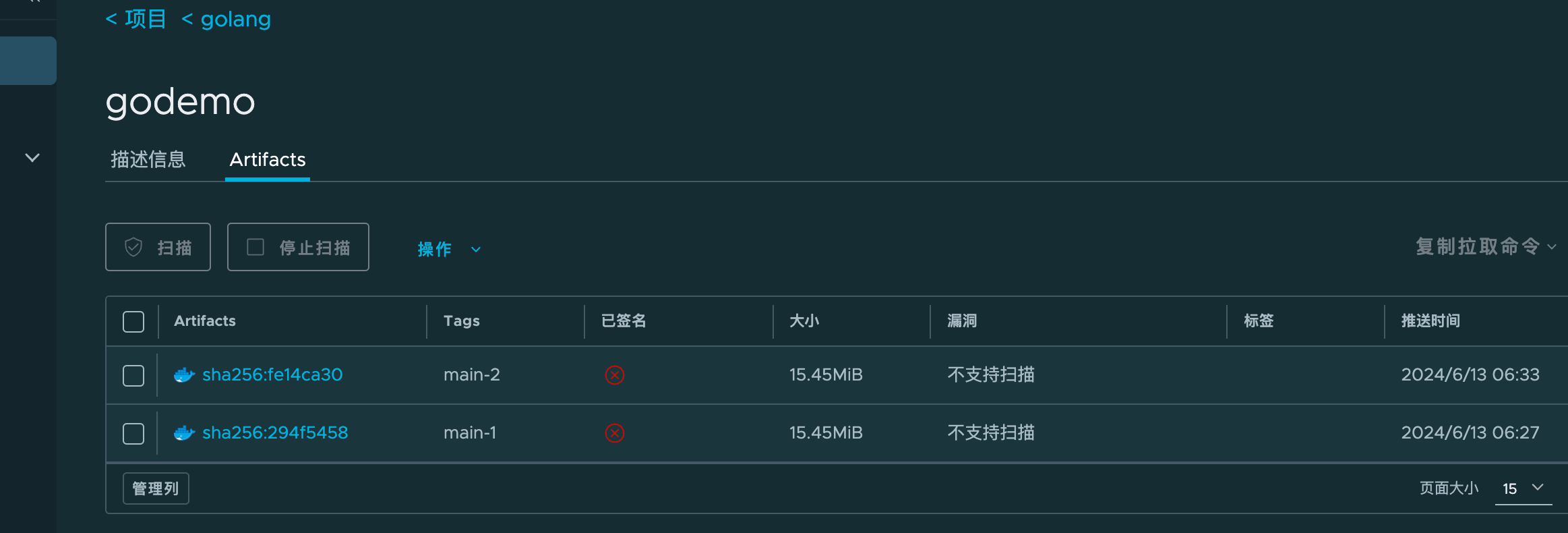
Task: Open artifact link sha256:fe14ca30
Action: [x=272, y=374]
